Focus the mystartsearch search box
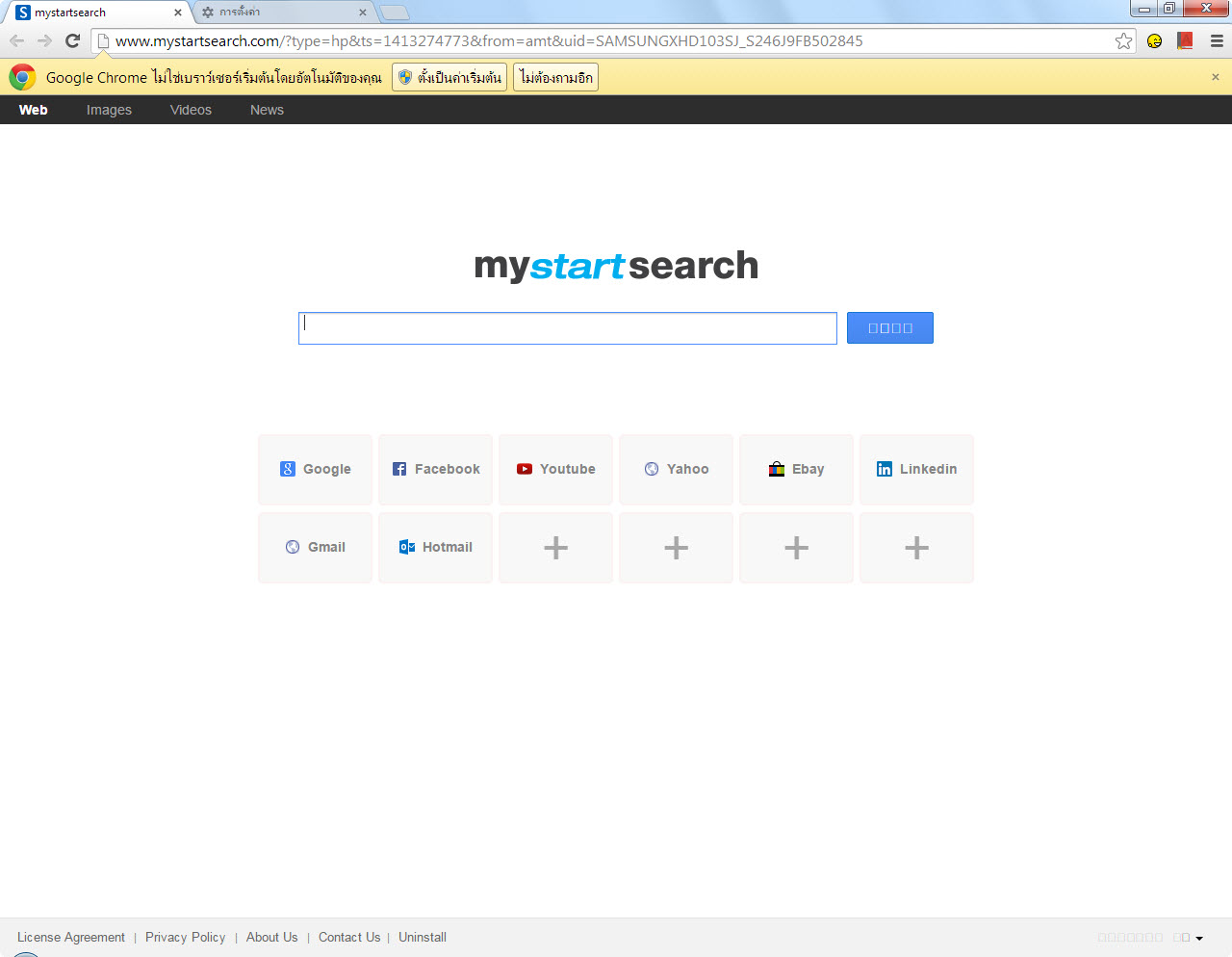The height and width of the screenshot is (957, 1232). tap(568, 328)
